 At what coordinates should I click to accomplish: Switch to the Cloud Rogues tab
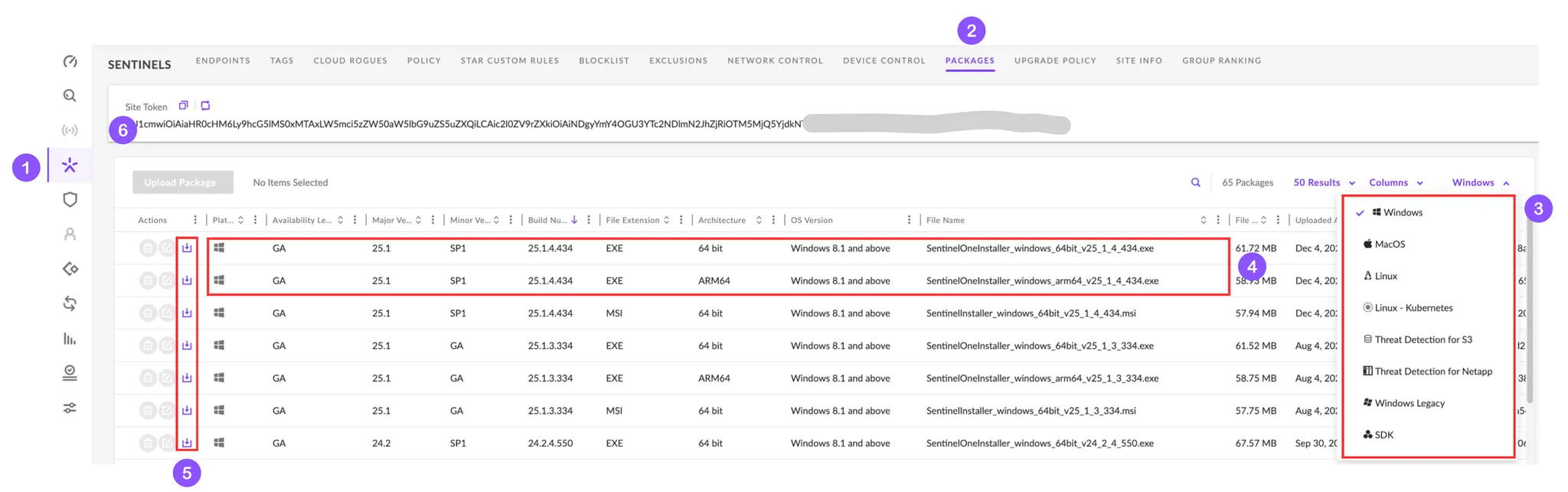click(x=350, y=61)
